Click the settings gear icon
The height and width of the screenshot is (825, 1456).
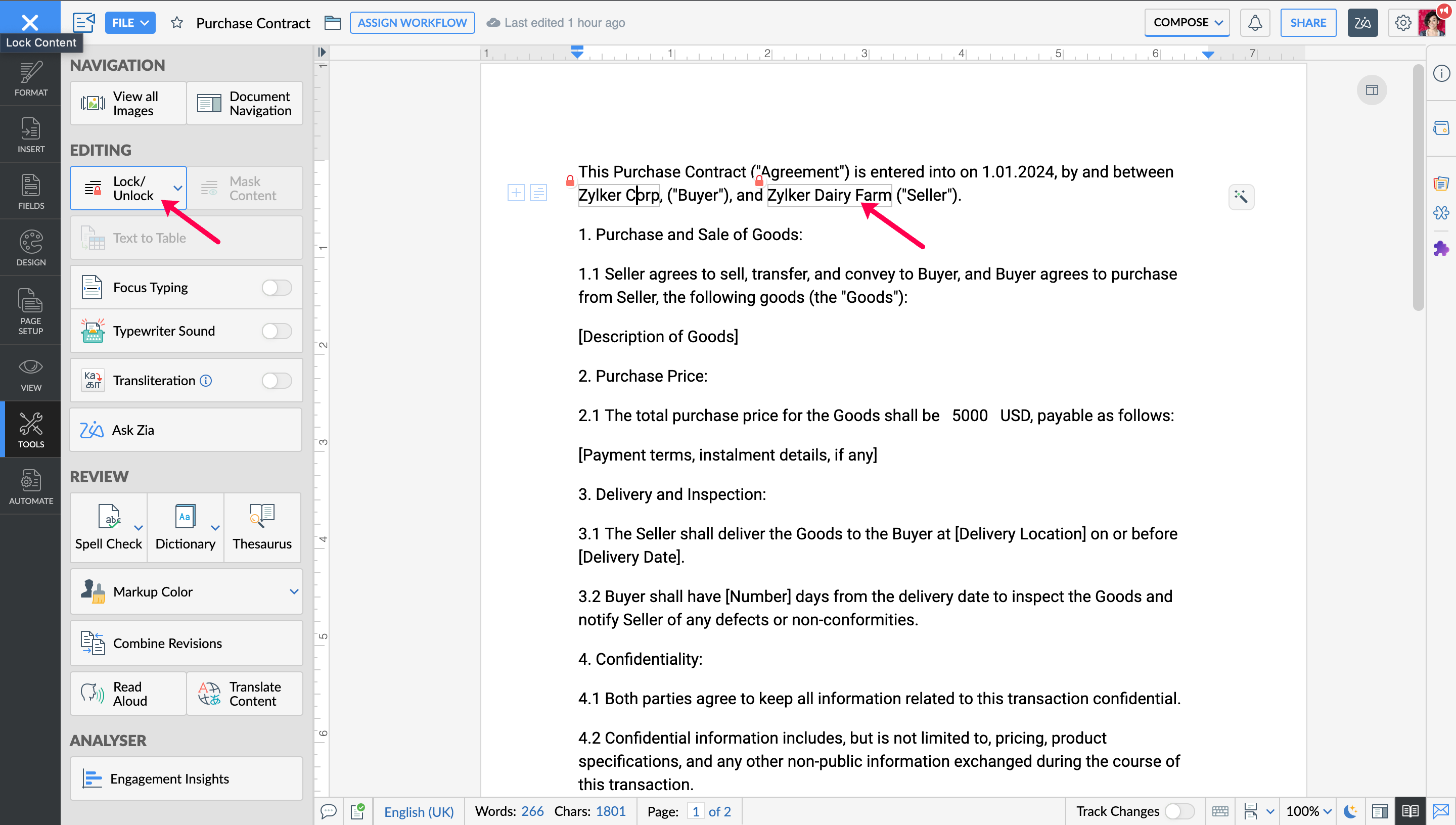[1403, 23]
